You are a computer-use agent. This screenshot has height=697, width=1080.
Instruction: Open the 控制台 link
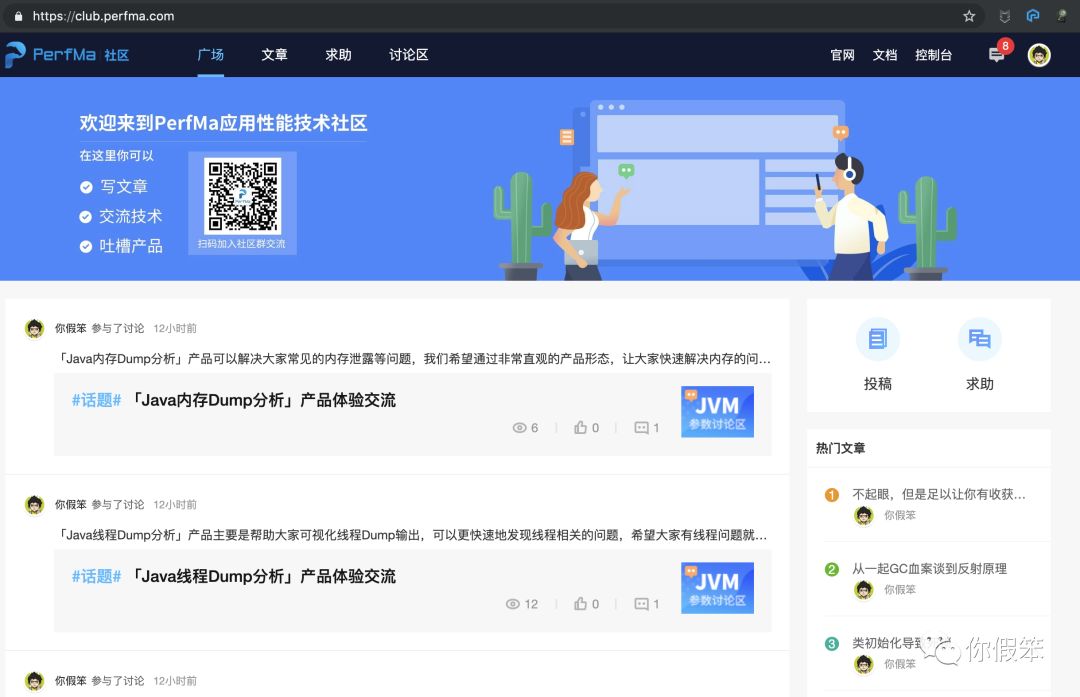[x=933, y=55]
